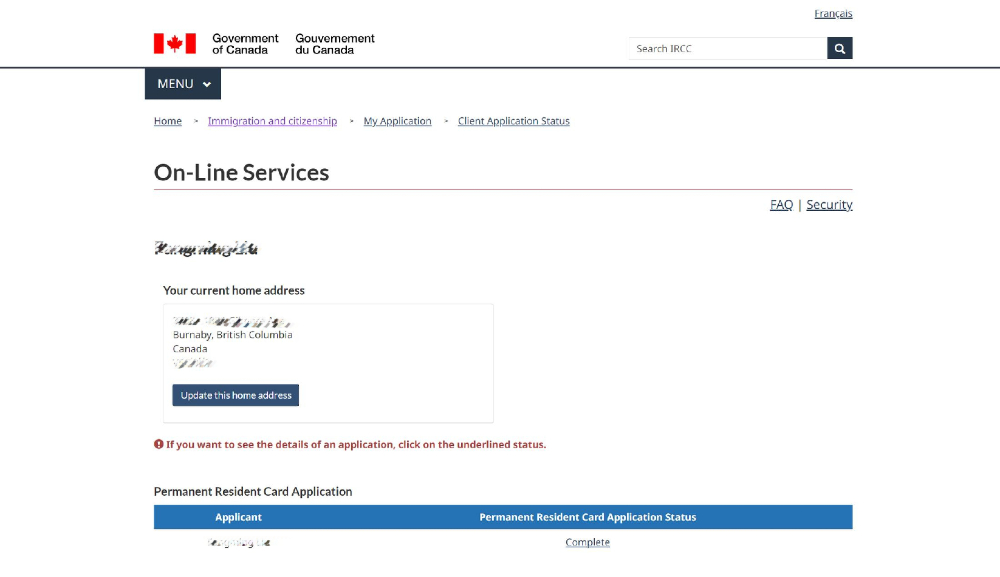Focus the Search IRCC input field

pos(728,48)
